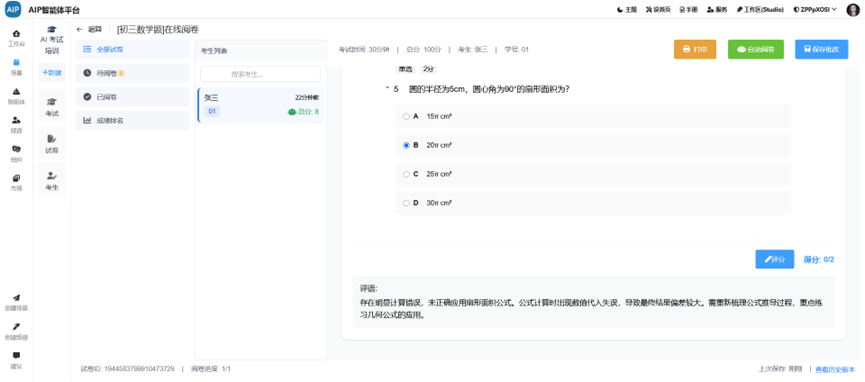Open the 服务 services menu
The image size is (865, 382).
coord(717,9)
